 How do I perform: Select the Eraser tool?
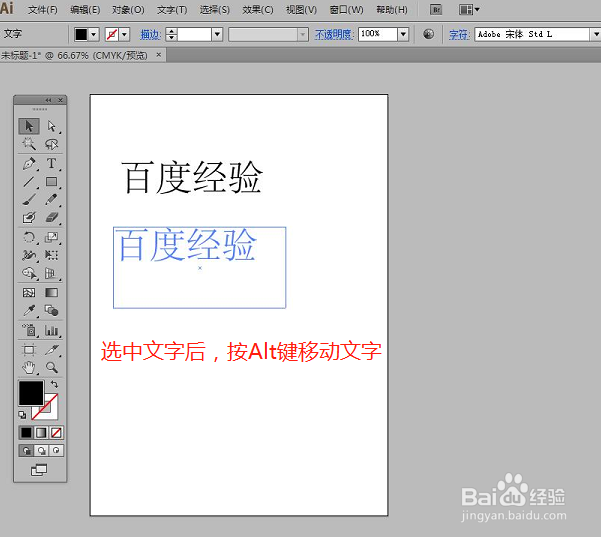point(51,218)
